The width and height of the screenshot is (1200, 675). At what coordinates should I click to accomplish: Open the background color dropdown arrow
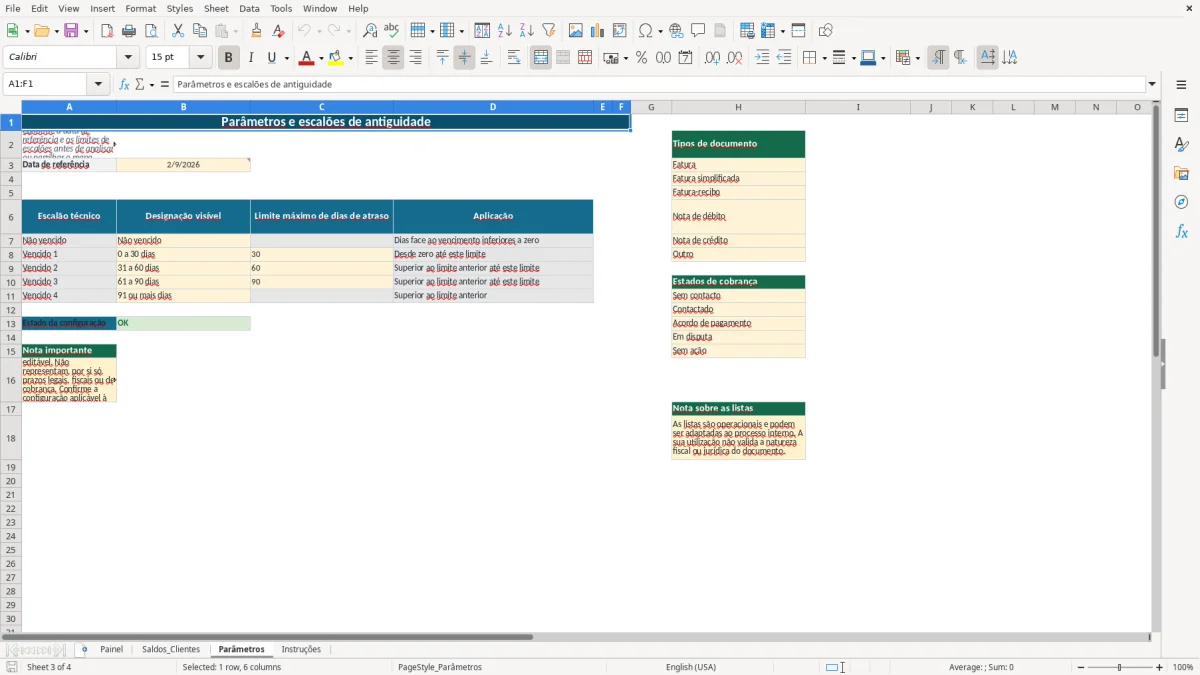(x=350, y=58)
